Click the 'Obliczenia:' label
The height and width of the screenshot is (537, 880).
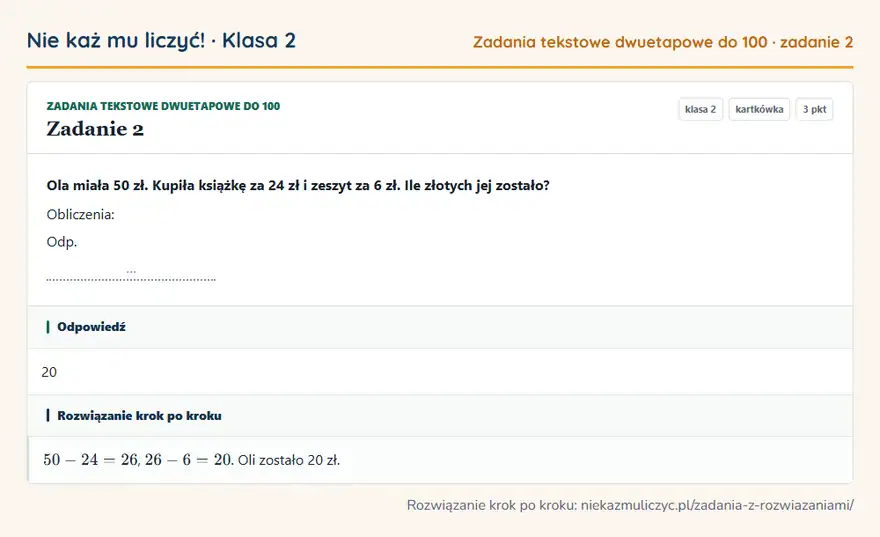[x=80, y=214]
